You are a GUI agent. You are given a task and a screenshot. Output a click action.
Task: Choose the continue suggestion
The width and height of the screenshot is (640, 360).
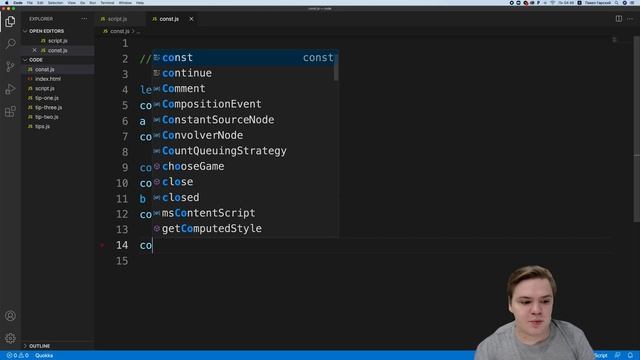[x=243, y=73]
